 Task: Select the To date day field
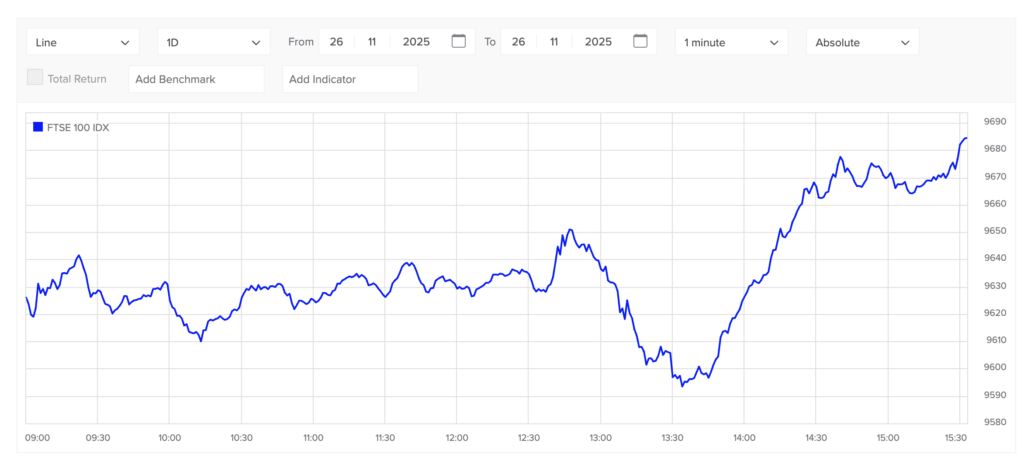point(518,42)
